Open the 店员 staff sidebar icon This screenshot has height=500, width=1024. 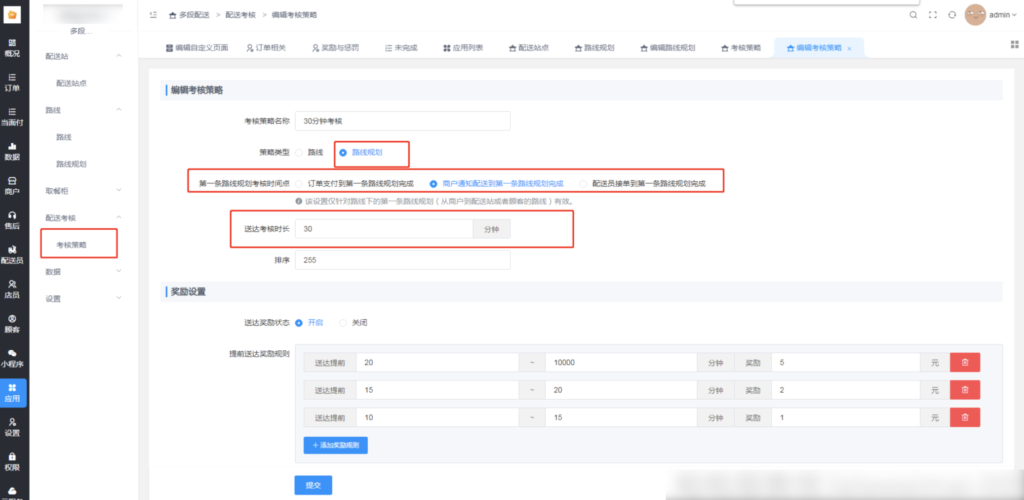pyautogui.click(x=12, y=290)
